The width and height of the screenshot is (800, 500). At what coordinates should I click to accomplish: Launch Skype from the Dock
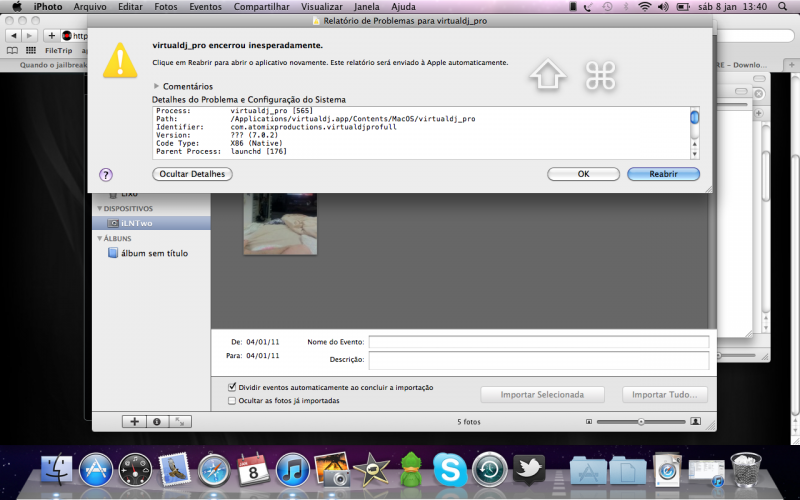450,469
